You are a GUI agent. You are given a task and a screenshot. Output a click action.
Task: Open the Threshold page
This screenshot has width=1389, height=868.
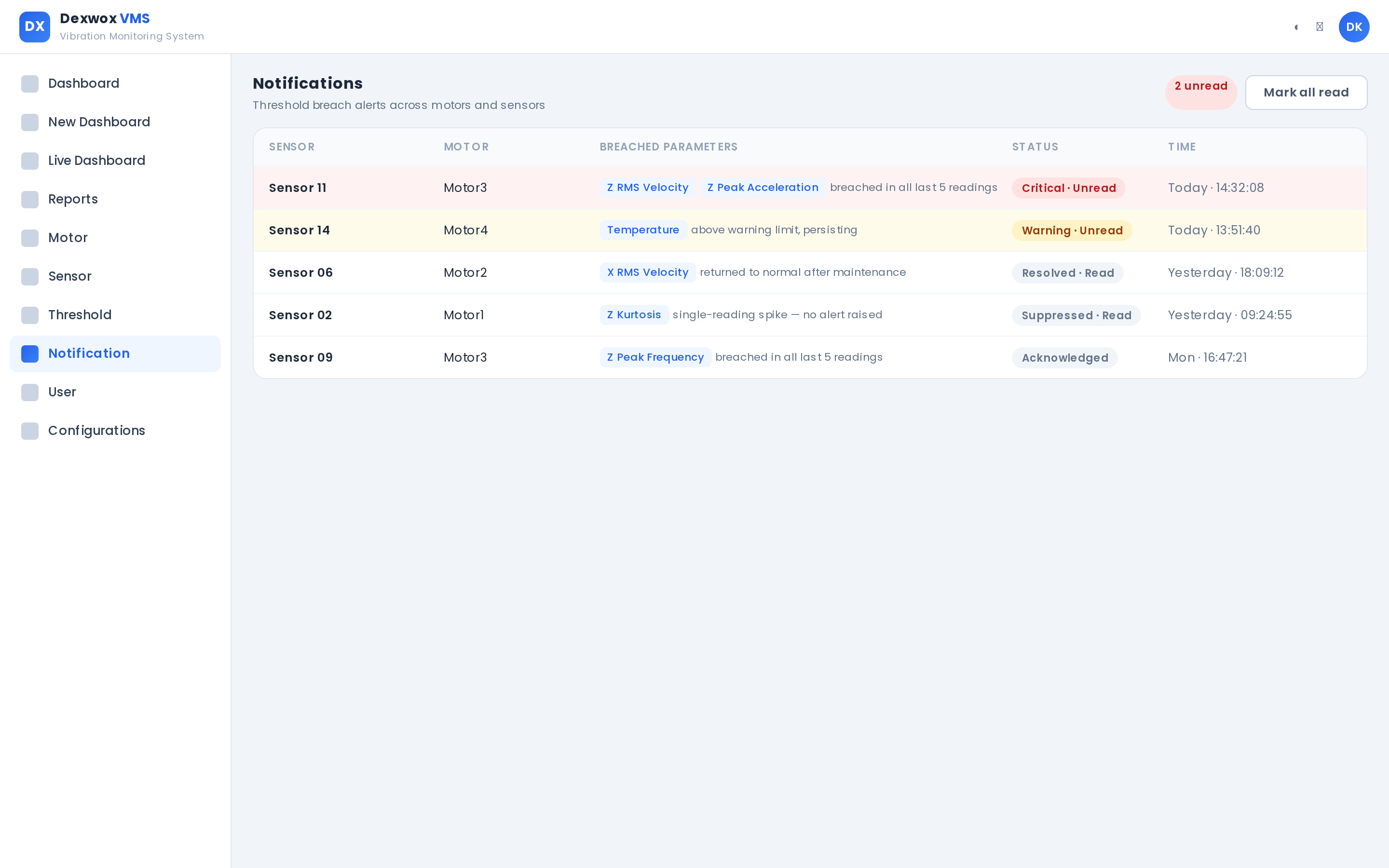[x=115, y=314]
